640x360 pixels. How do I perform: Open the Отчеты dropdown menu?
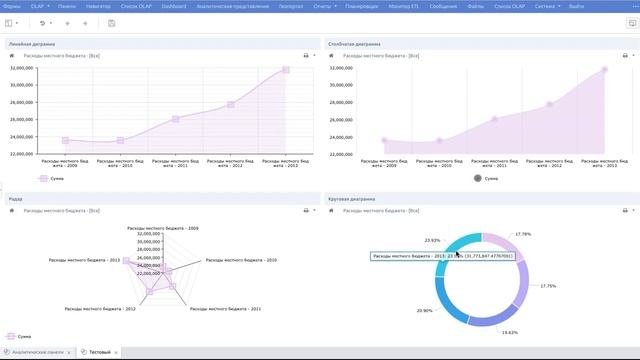point(325,6)
